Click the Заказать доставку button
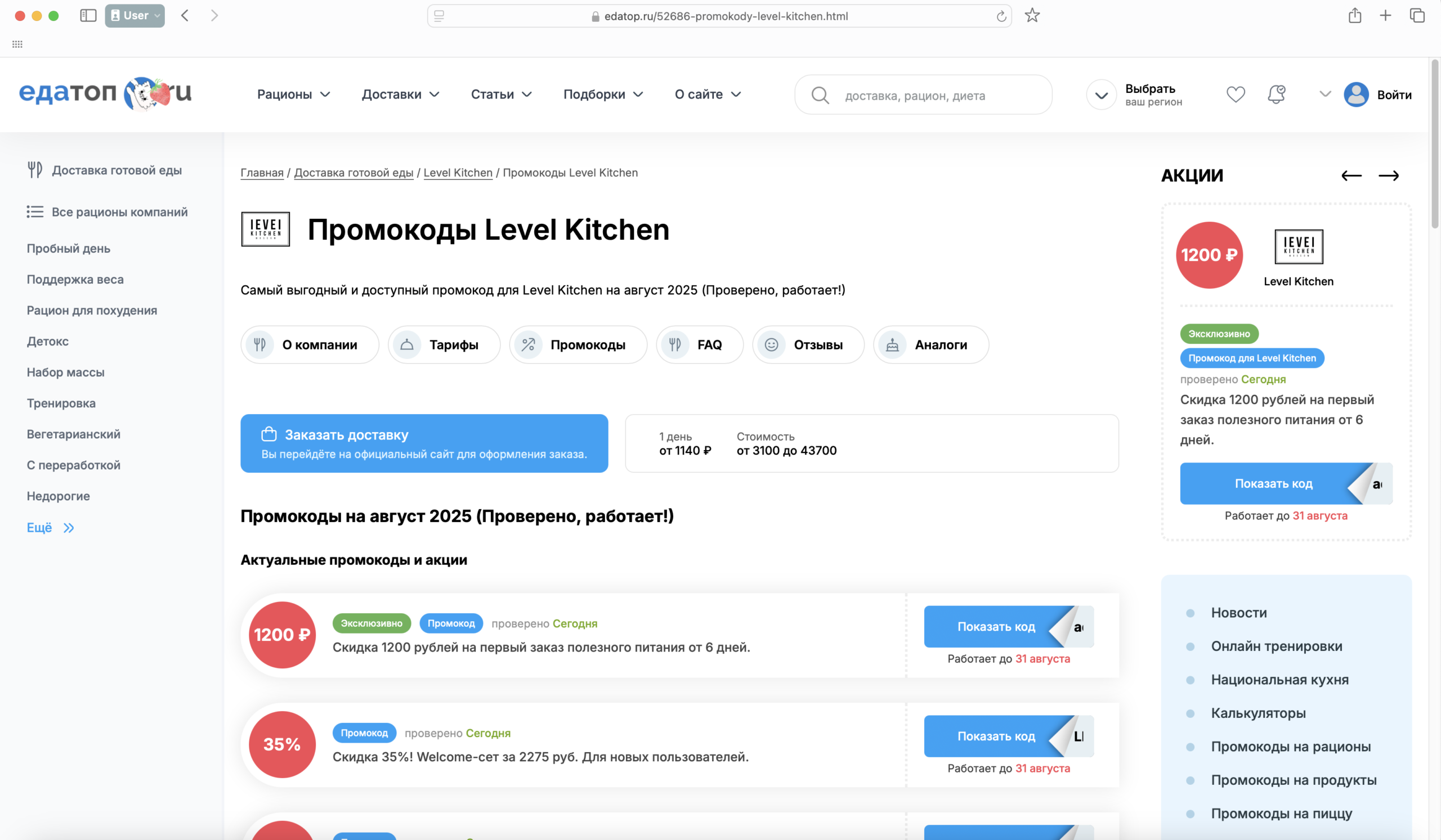This screenshot has width=1441, height=840. click(424, 443)
